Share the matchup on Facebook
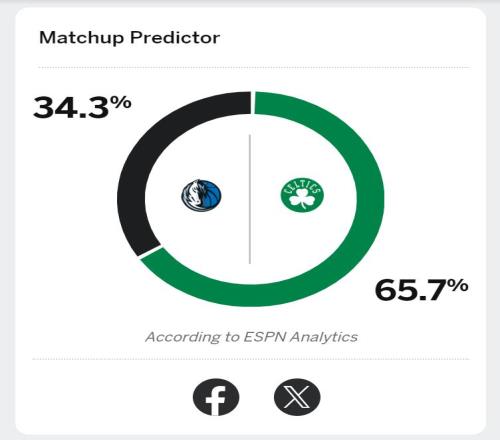This screenshot has height=440, width=500. 216,397
